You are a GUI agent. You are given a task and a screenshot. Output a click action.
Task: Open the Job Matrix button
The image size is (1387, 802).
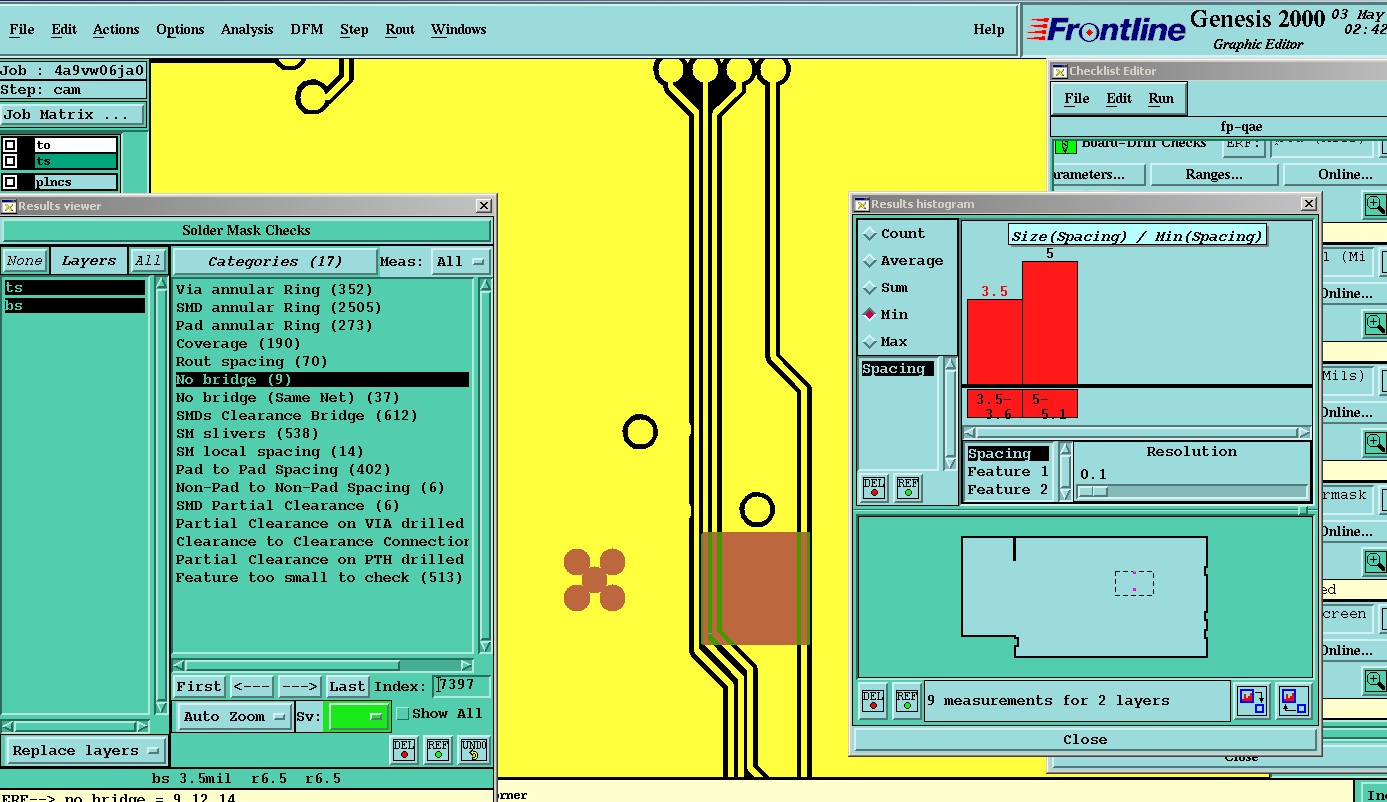(73, 115)
